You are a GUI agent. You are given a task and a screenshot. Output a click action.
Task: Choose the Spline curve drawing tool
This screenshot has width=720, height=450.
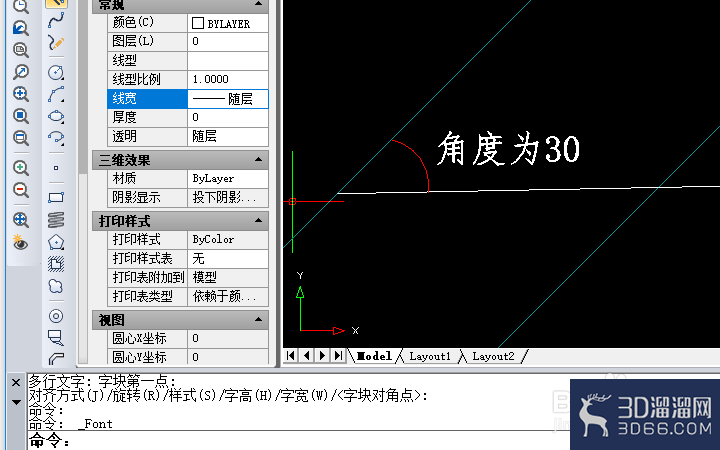point(56,20)
